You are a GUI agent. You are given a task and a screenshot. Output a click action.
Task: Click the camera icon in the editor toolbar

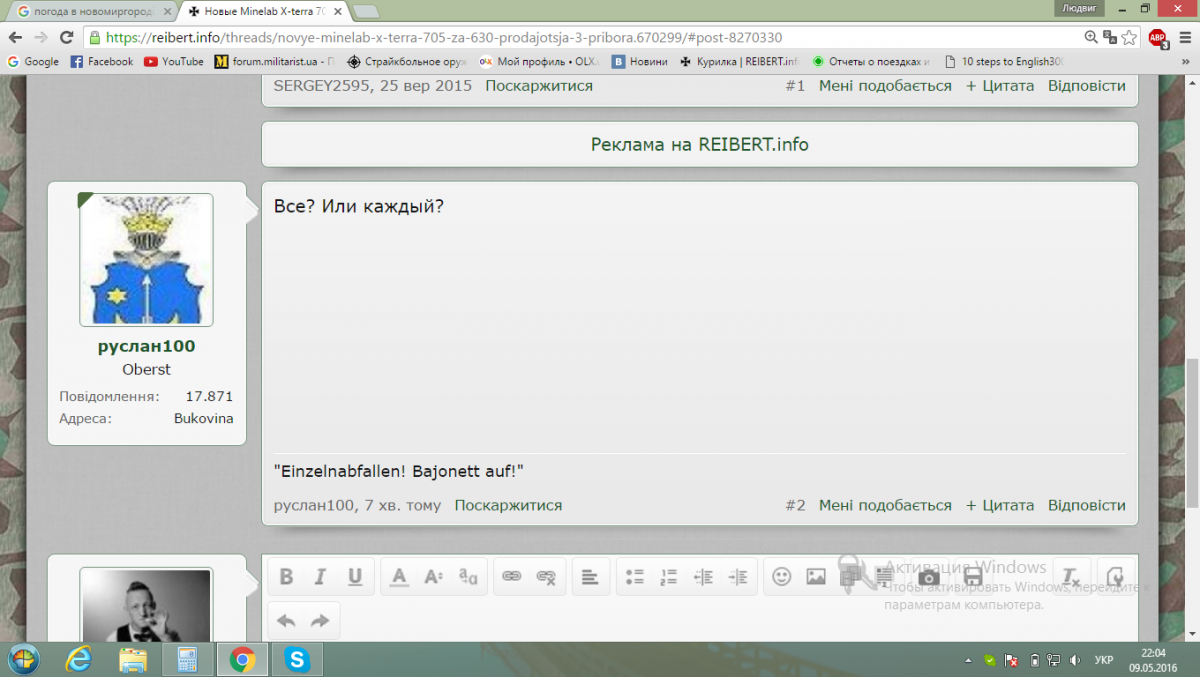coord(929,577)
